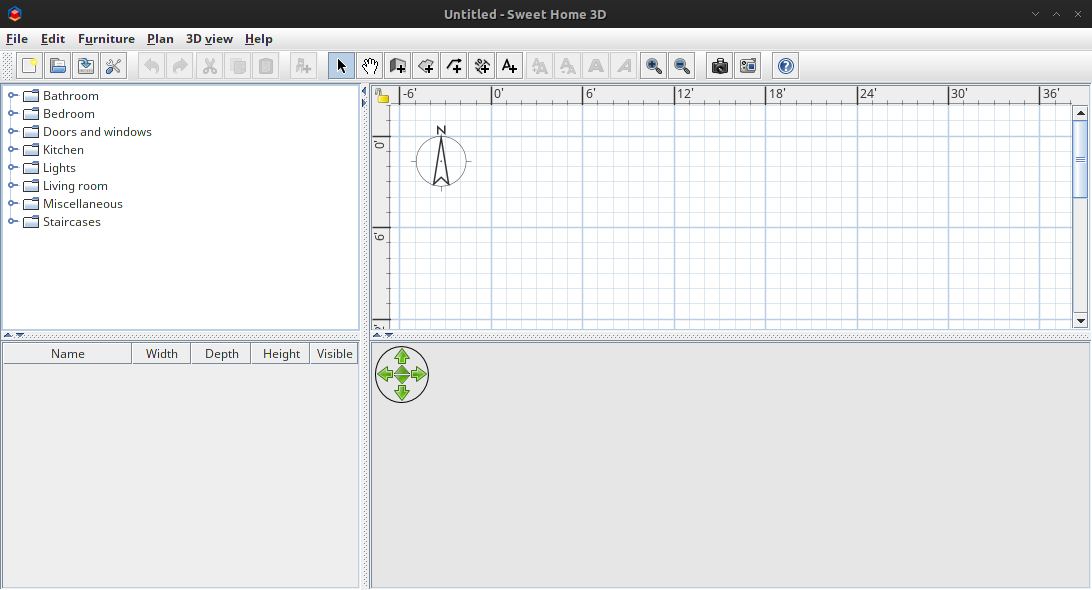
Task: Toggle italic text style icon
Action: pos(625,66)
